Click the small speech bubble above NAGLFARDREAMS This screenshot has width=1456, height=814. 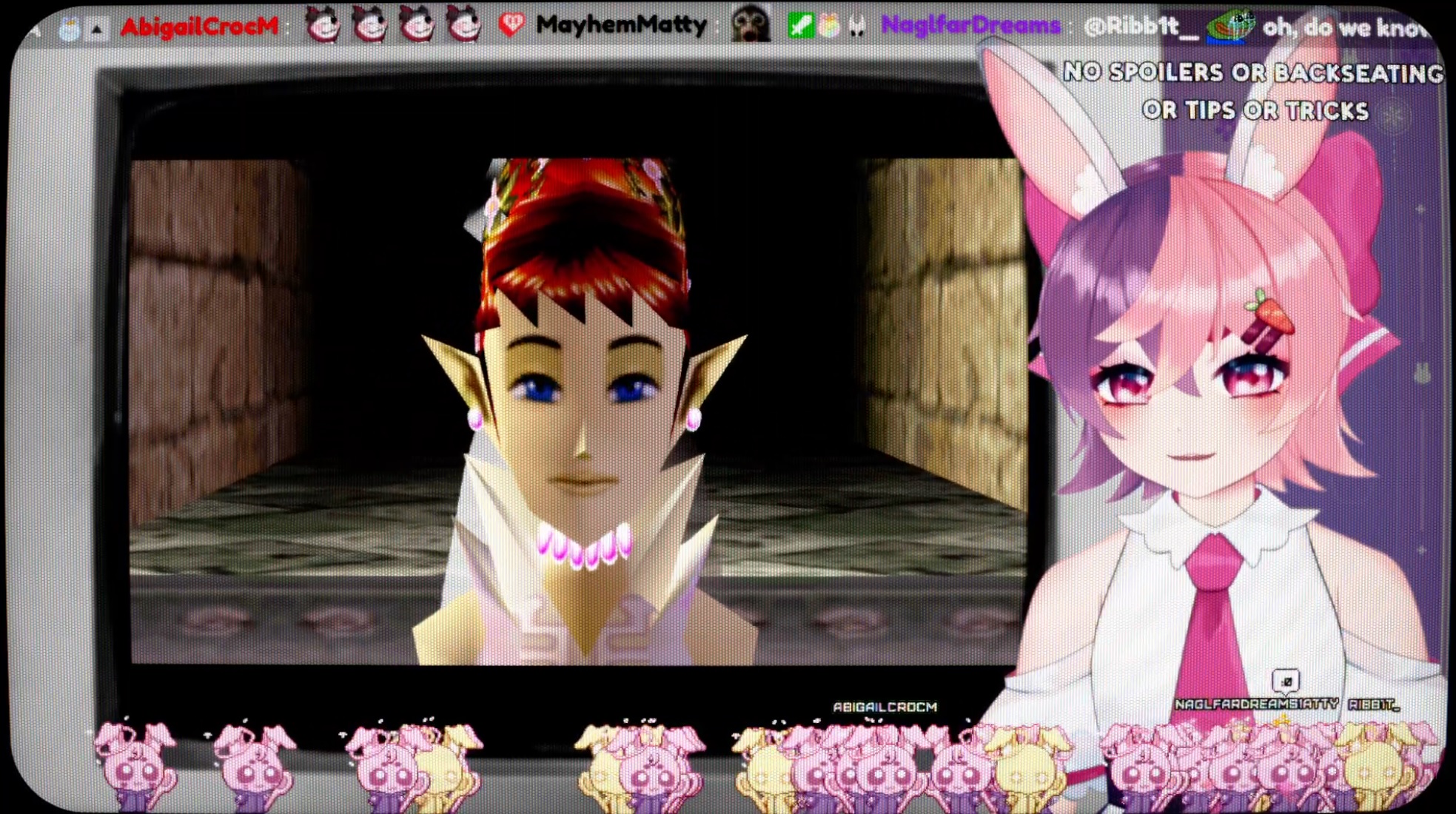pyautogui.click(x=1286, y=681)
